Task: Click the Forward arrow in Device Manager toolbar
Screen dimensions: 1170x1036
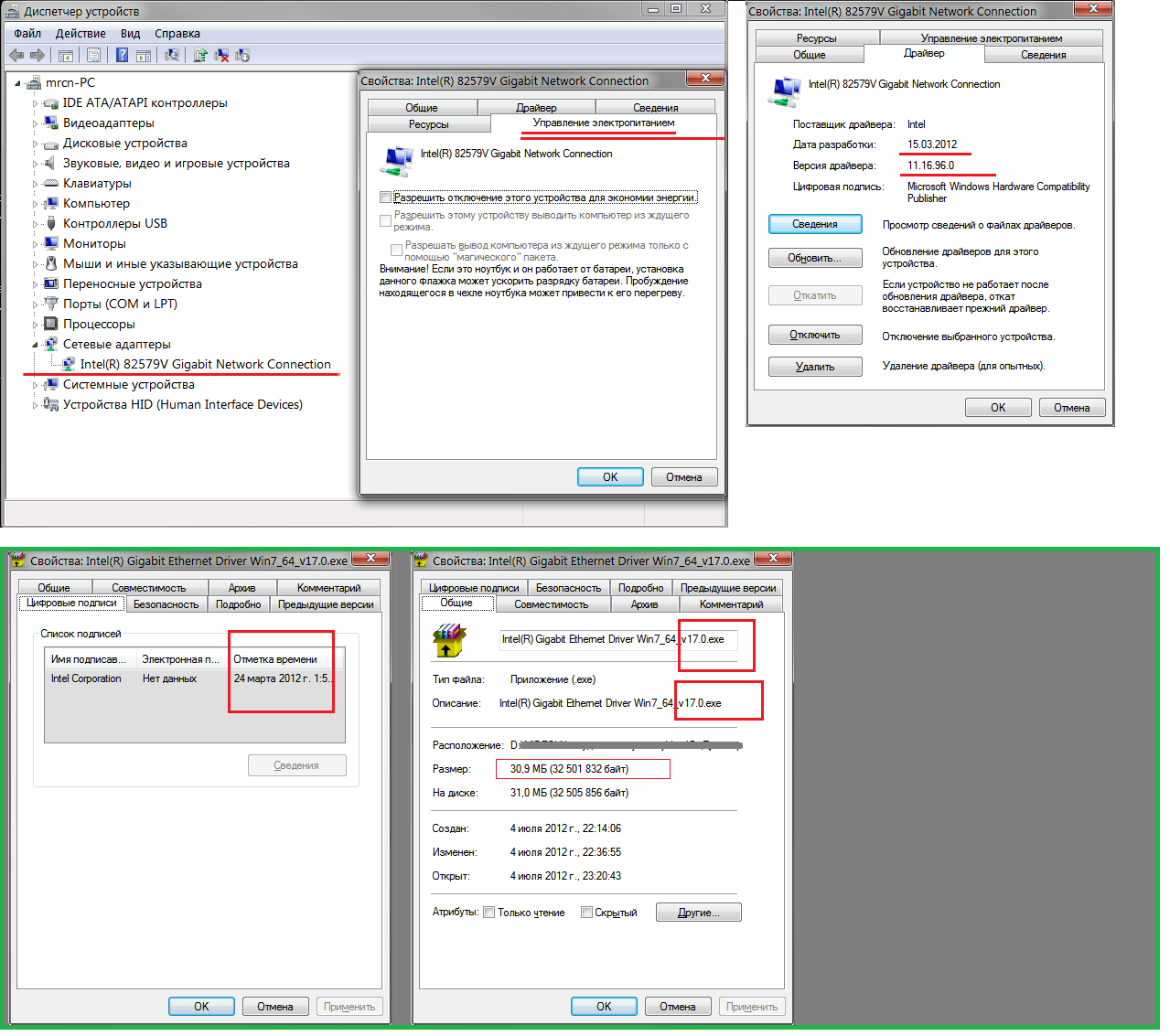Action: click(x=38, y=55)
